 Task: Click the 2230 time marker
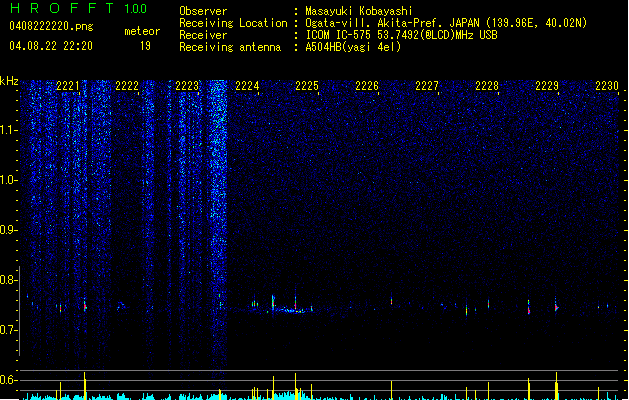607,86
